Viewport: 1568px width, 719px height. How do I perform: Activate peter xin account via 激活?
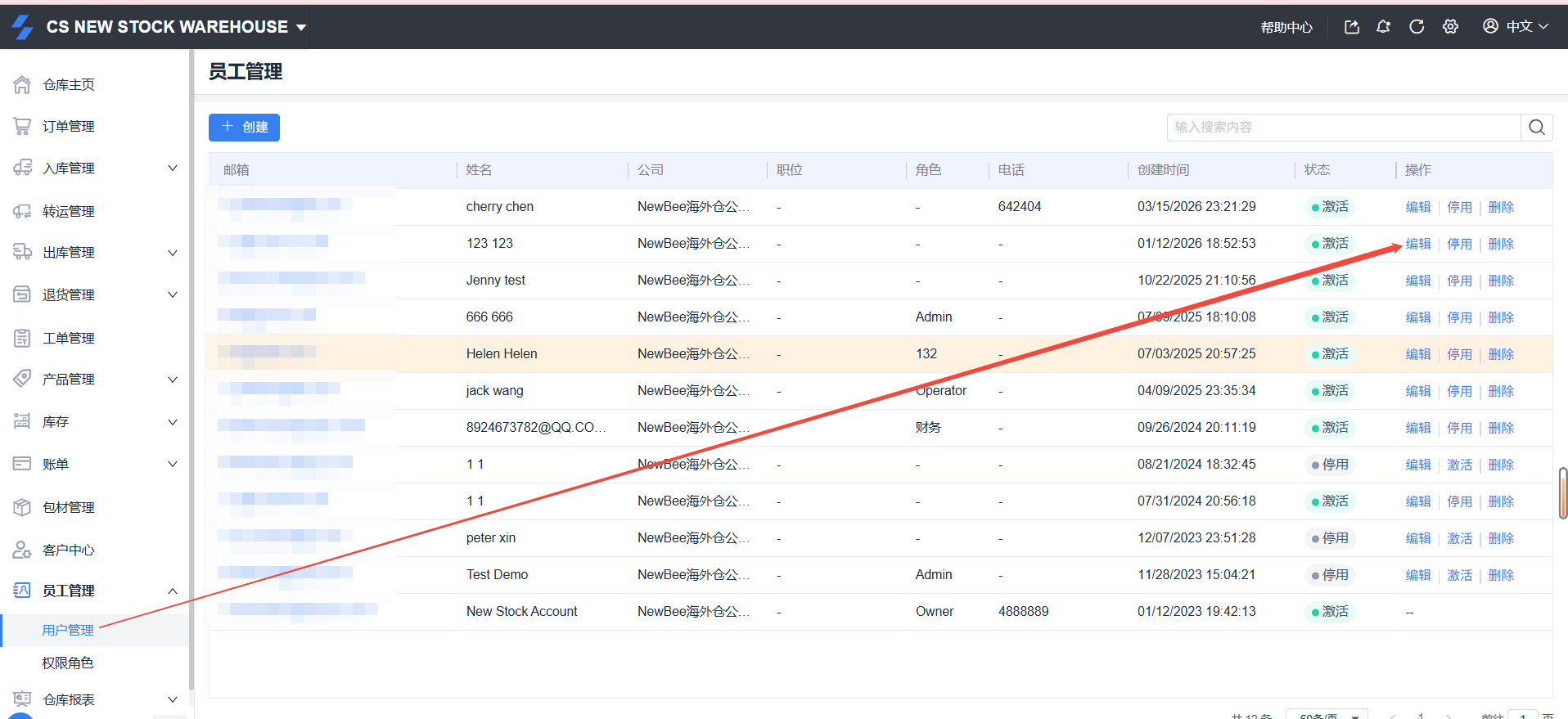pos(1459,538)
